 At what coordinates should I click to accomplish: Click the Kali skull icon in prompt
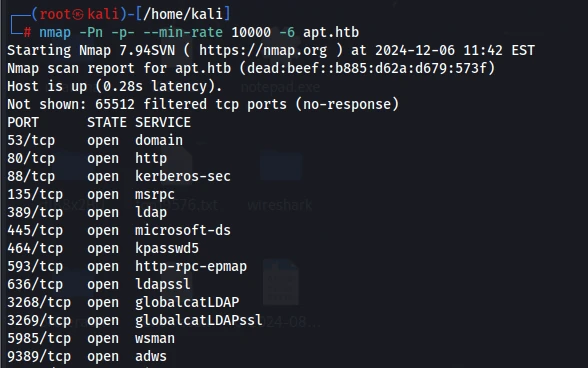[78, 14]
